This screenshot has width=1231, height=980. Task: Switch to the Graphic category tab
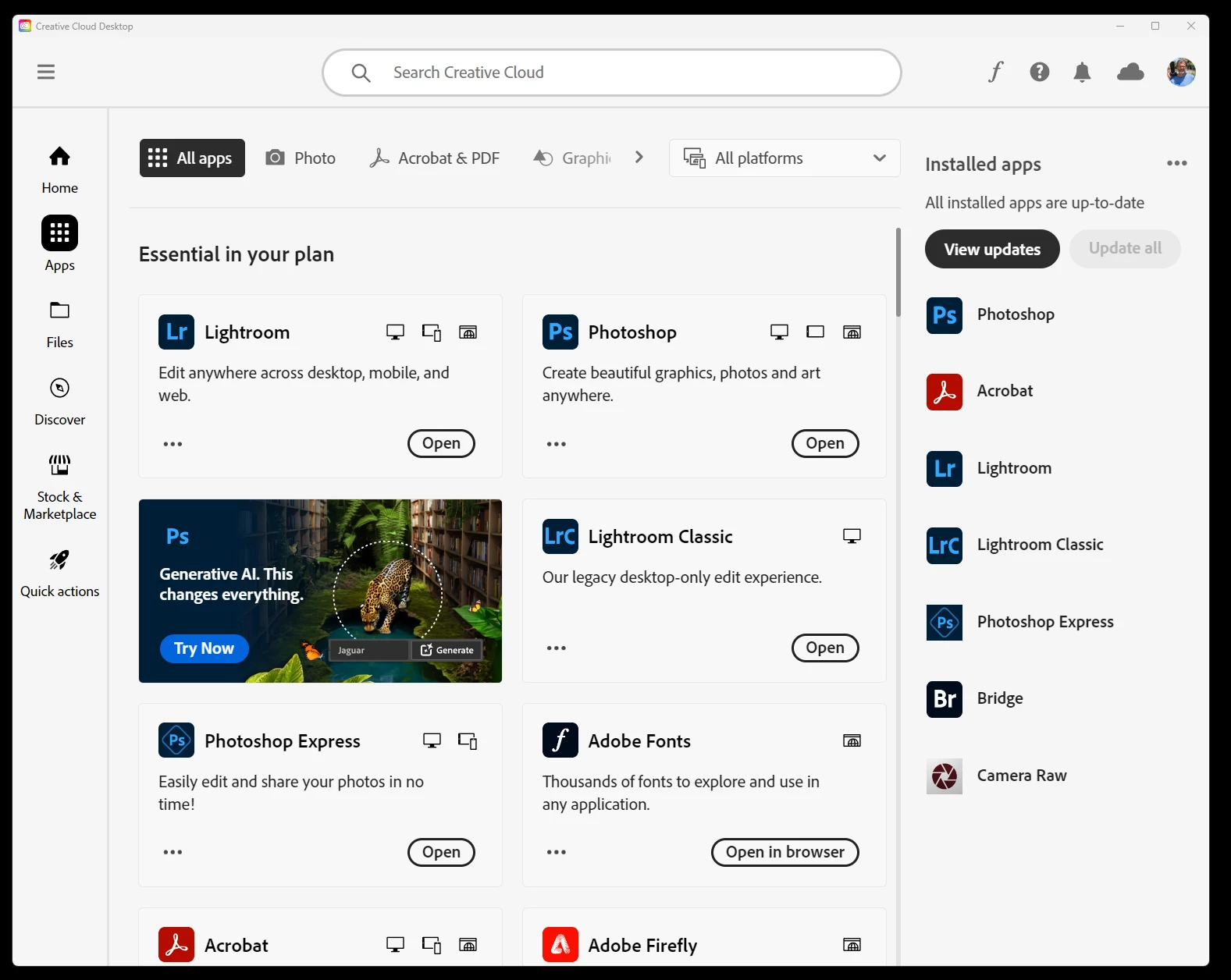coord(572,158)
